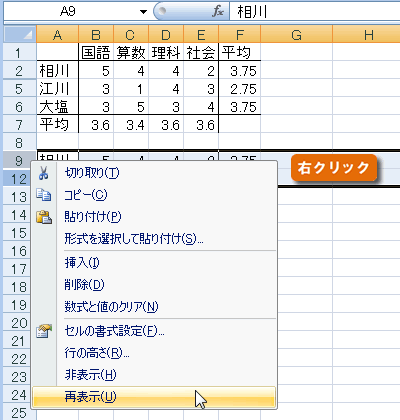Image resolution: width=400 pixels, height=420 pixels.
Task: Click the Format Cells icon
Action: (44, 331)
